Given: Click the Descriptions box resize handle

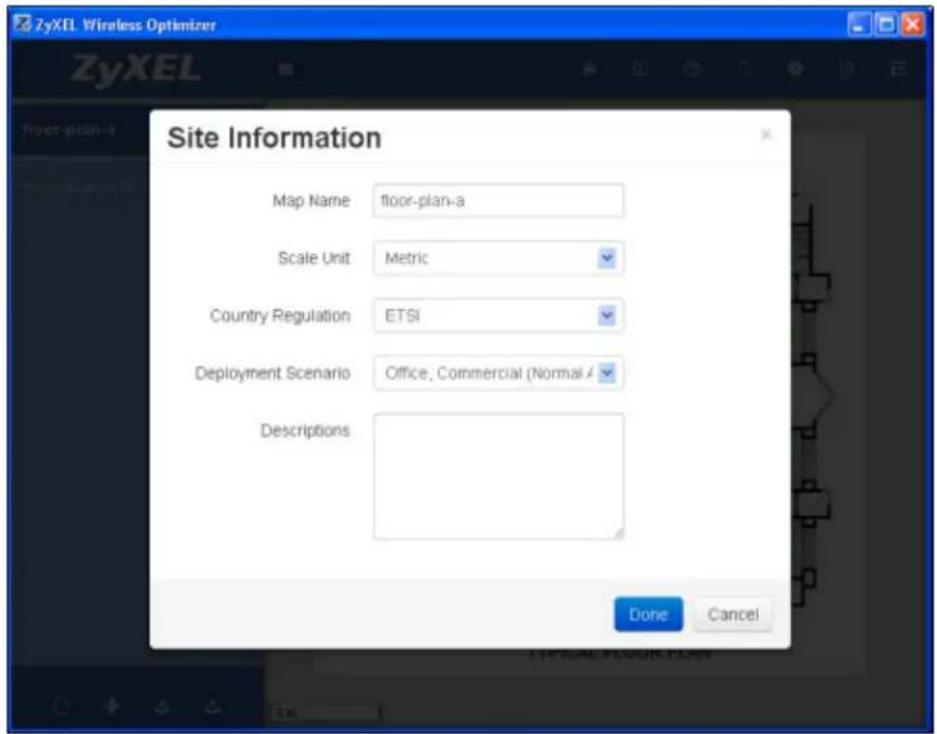Looking at the screenshot, I should 618,533.
